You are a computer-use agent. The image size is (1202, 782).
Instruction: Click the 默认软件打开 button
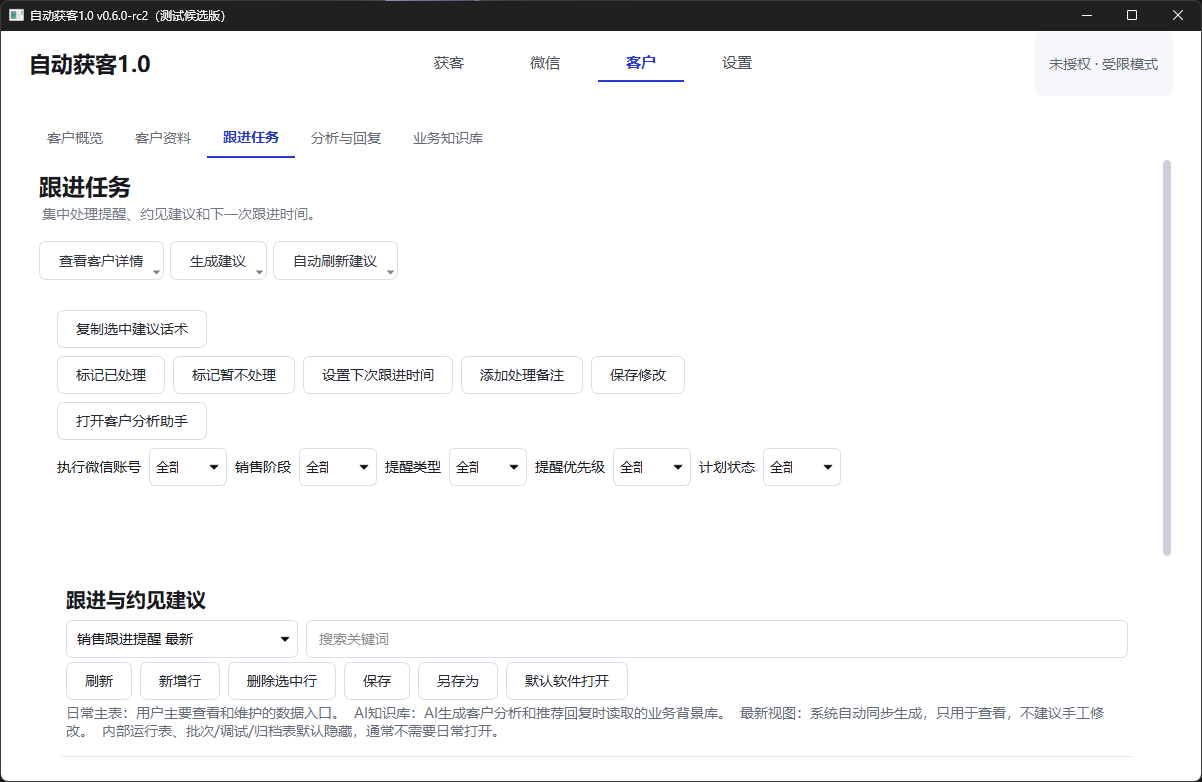coord(567,681)
